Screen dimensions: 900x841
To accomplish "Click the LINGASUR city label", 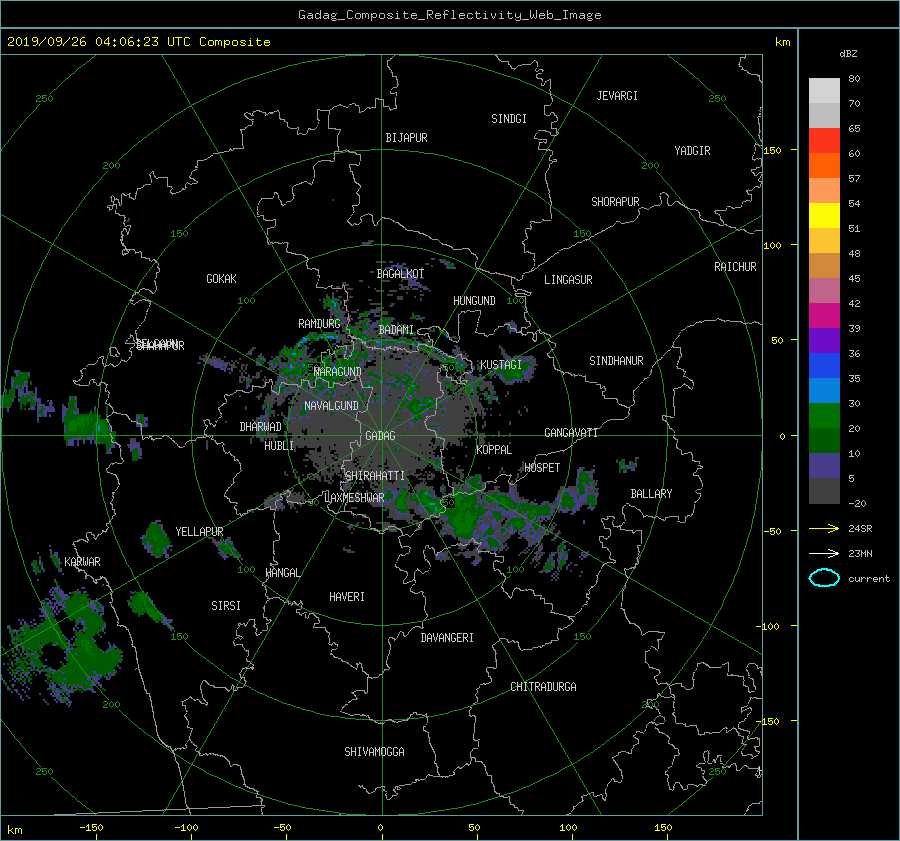I will [x=568, y=280].
